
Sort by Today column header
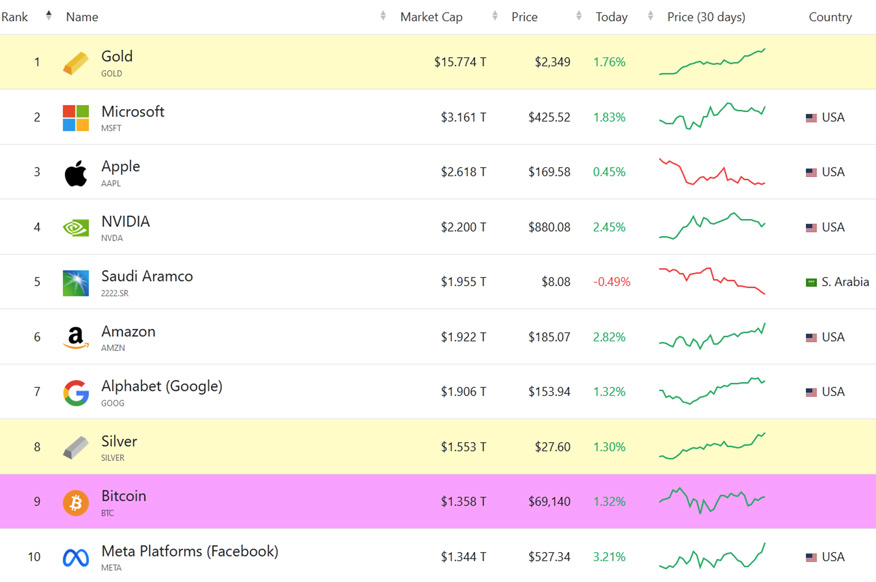click(x=611, y=17)
